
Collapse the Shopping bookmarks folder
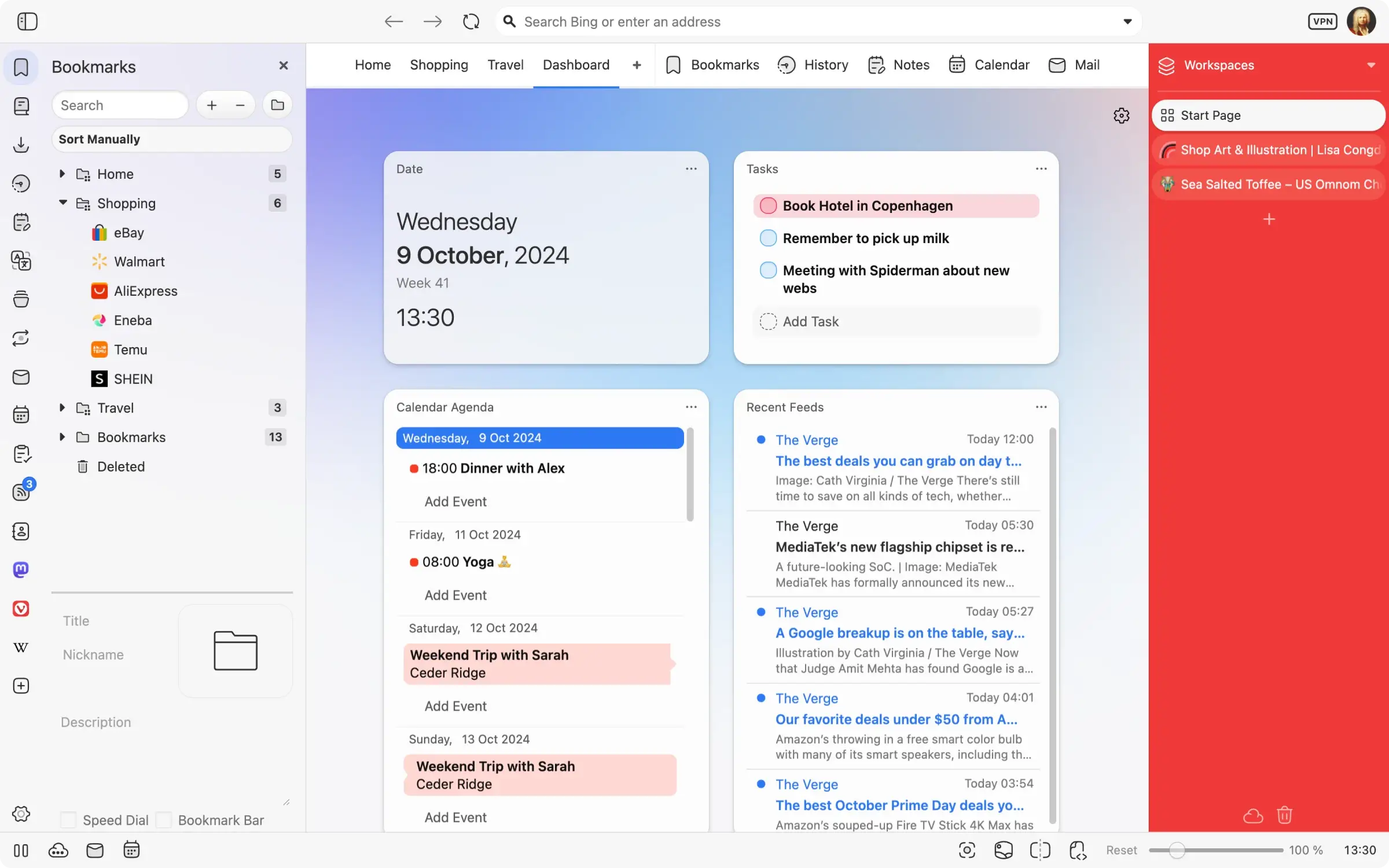(x=64, y=203)
